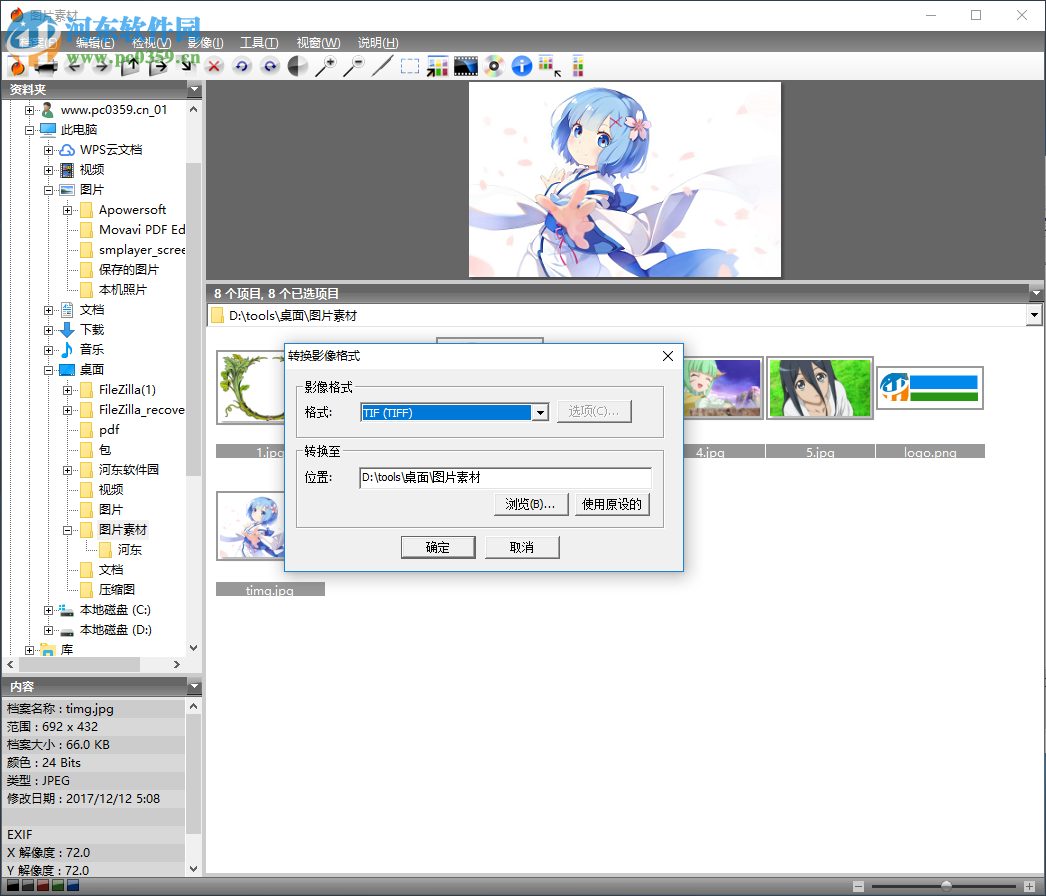Select the logo.png thumbnail
1046x896 pixels.
click(930, 388)
